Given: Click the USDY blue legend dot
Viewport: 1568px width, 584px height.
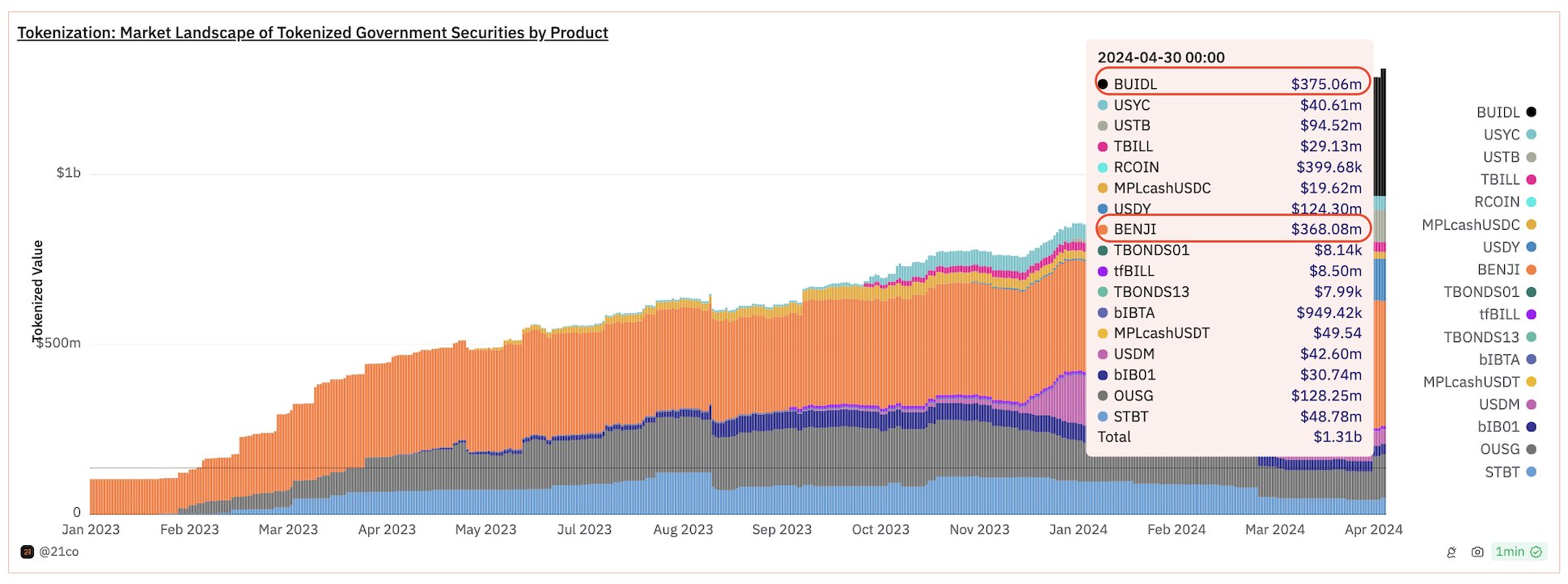Looking at the screenshot, I should point(1531,247).
